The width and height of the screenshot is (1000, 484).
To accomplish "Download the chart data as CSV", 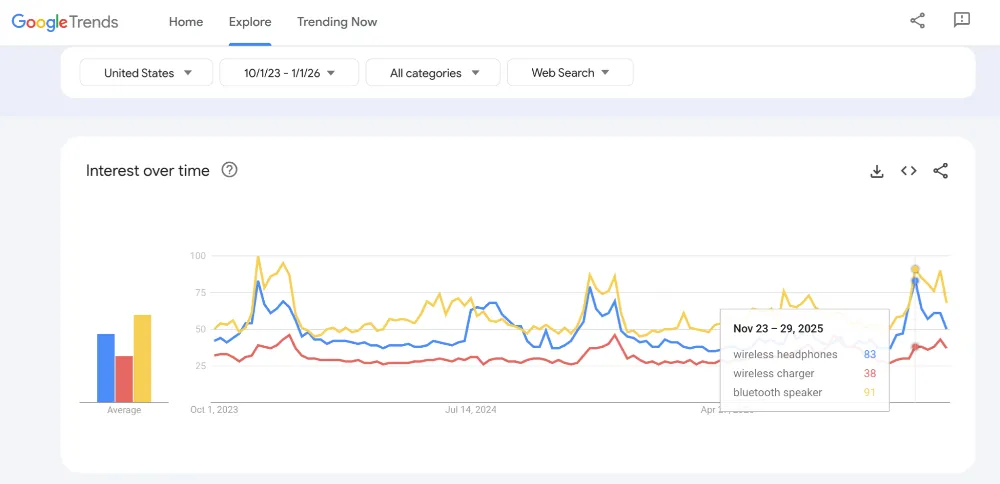I will tap(877, 171).
